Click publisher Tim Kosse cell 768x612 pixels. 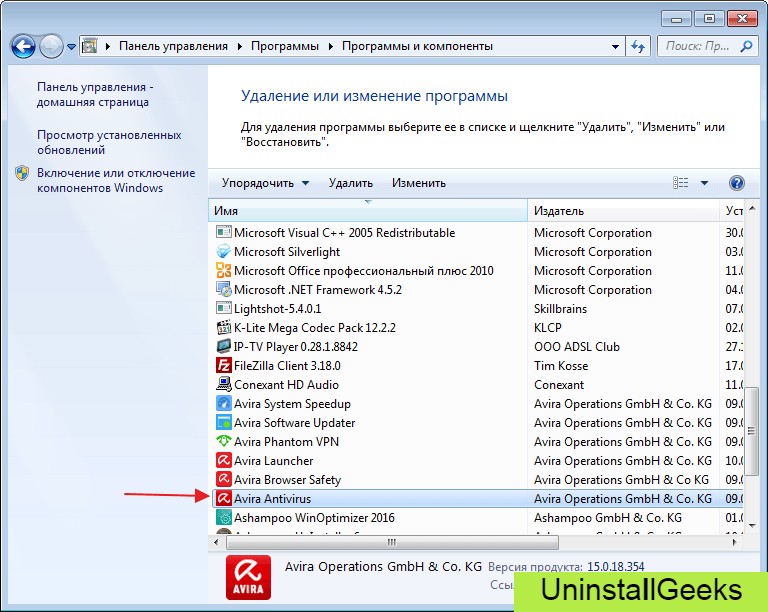coord(561,366)
